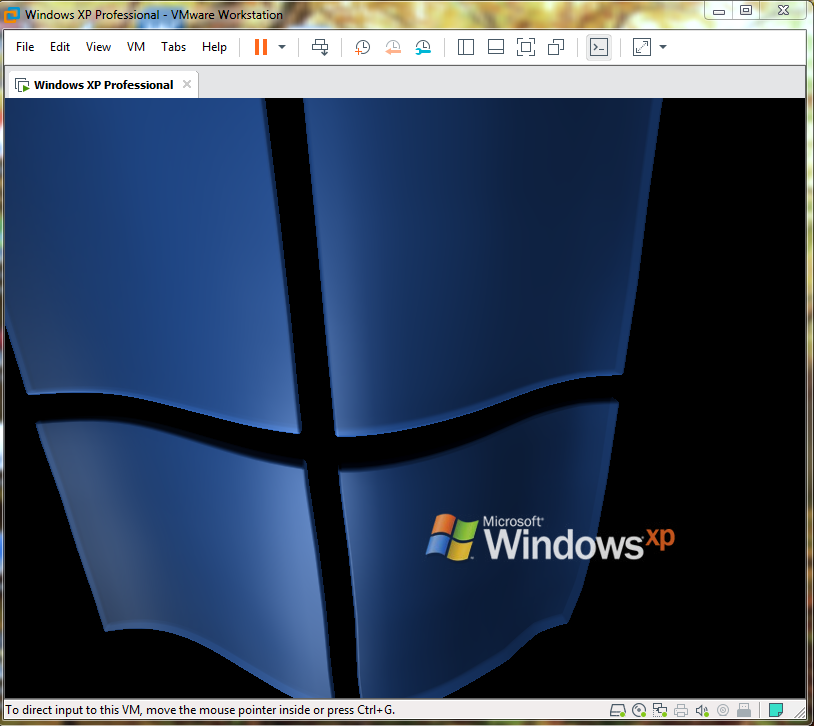Revert VM to previous snapshot

[x=392, y=47]
